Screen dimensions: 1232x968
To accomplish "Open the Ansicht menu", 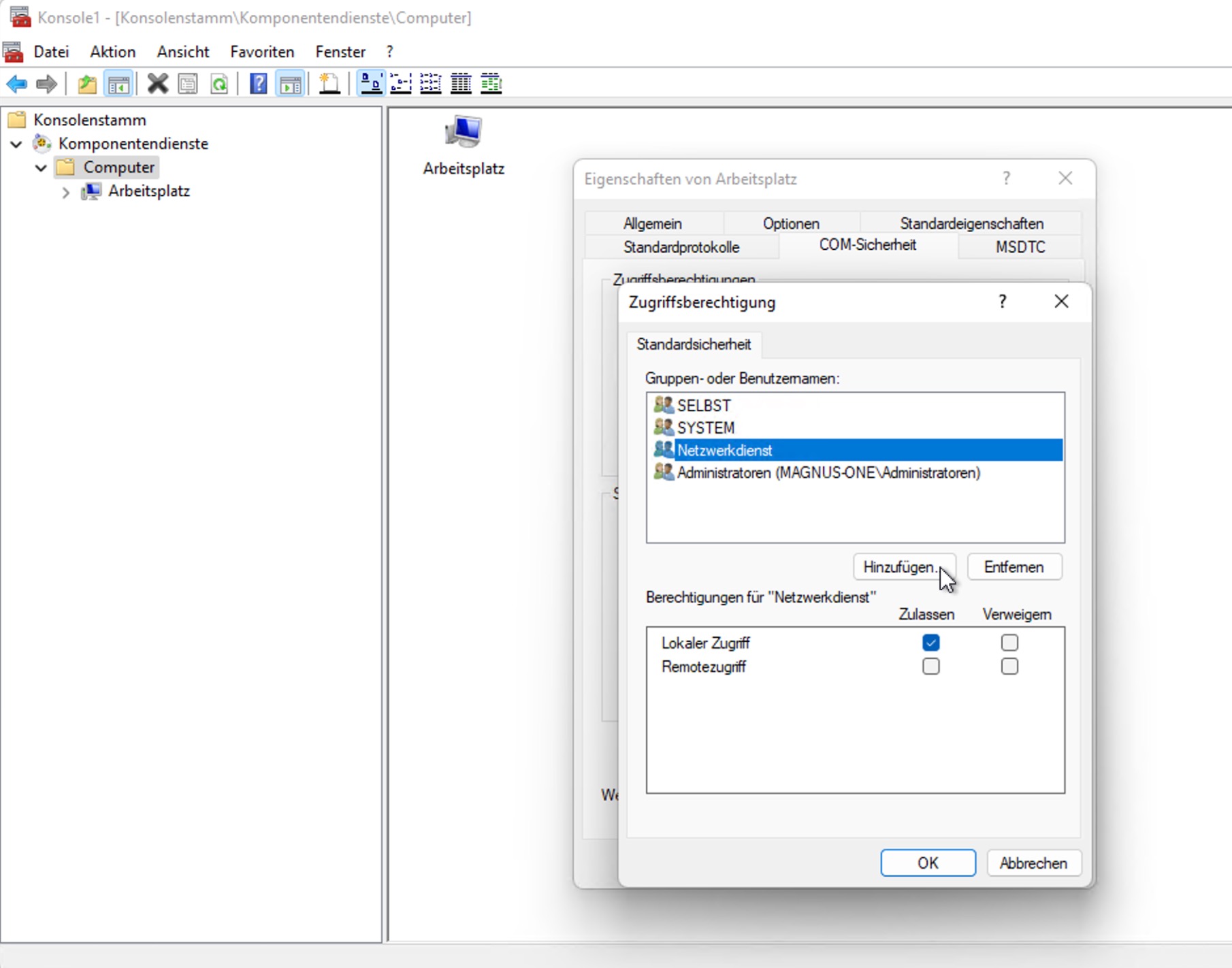I will 183,52.
